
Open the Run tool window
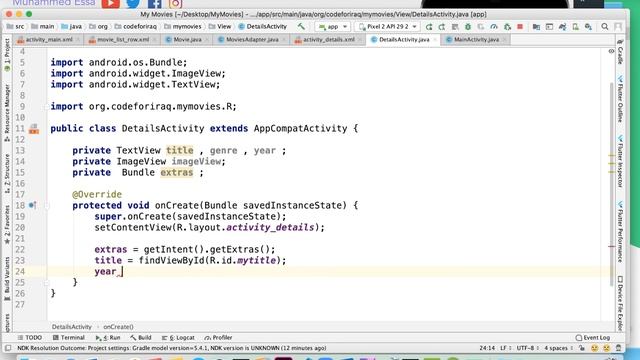click(x=108, y=338)
